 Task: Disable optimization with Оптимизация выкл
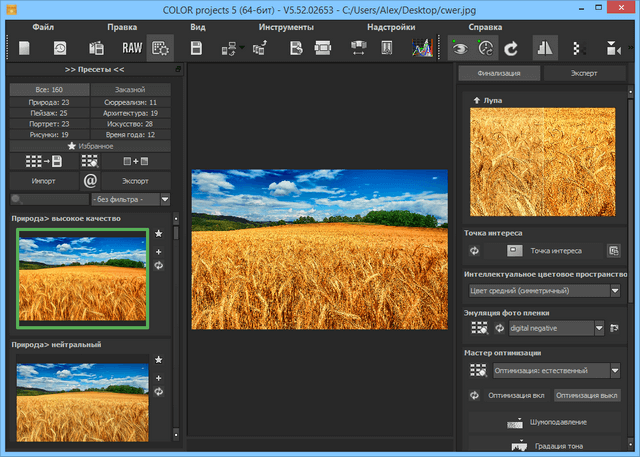586,395
